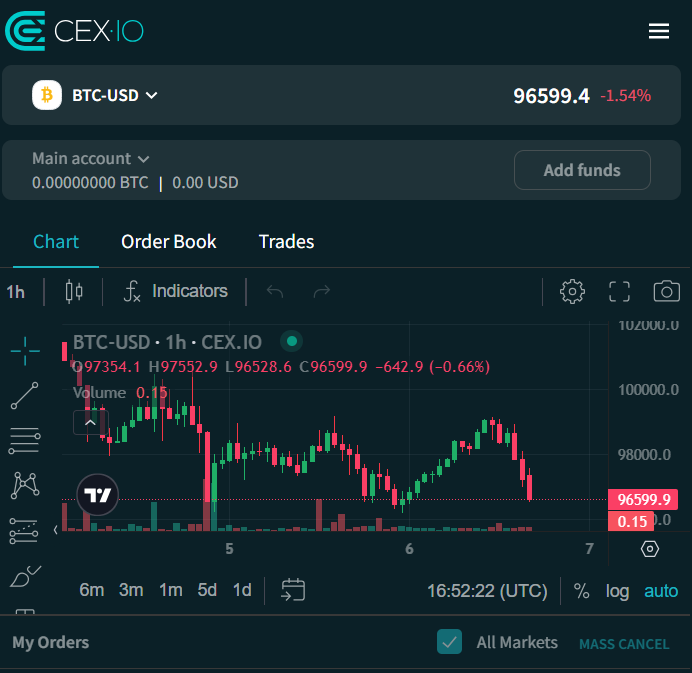692x673 pixels.
Task: Open the go-to-date calendar icon
Action: [293, 590]
